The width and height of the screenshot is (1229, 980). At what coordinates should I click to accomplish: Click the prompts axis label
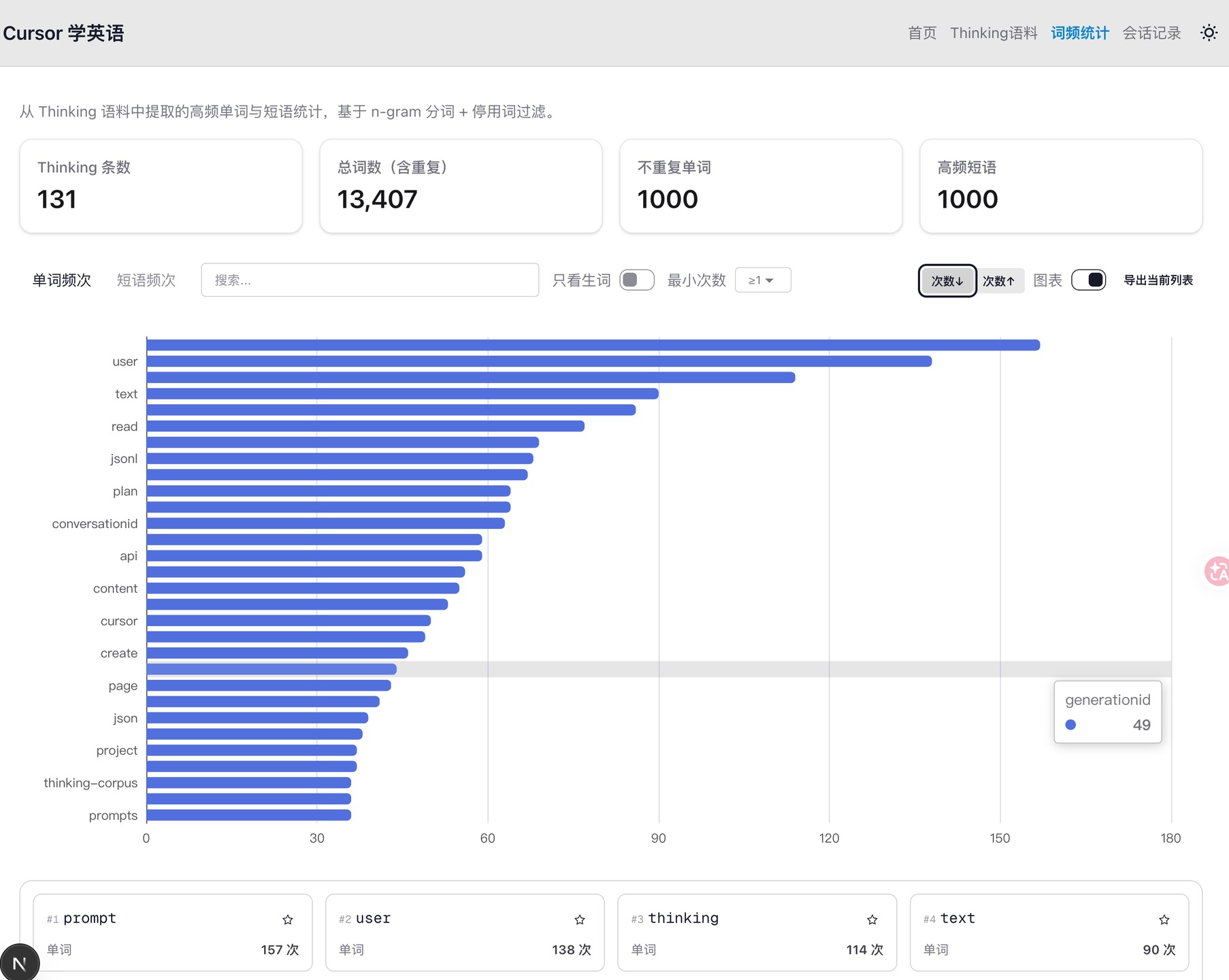pos(113,815)
